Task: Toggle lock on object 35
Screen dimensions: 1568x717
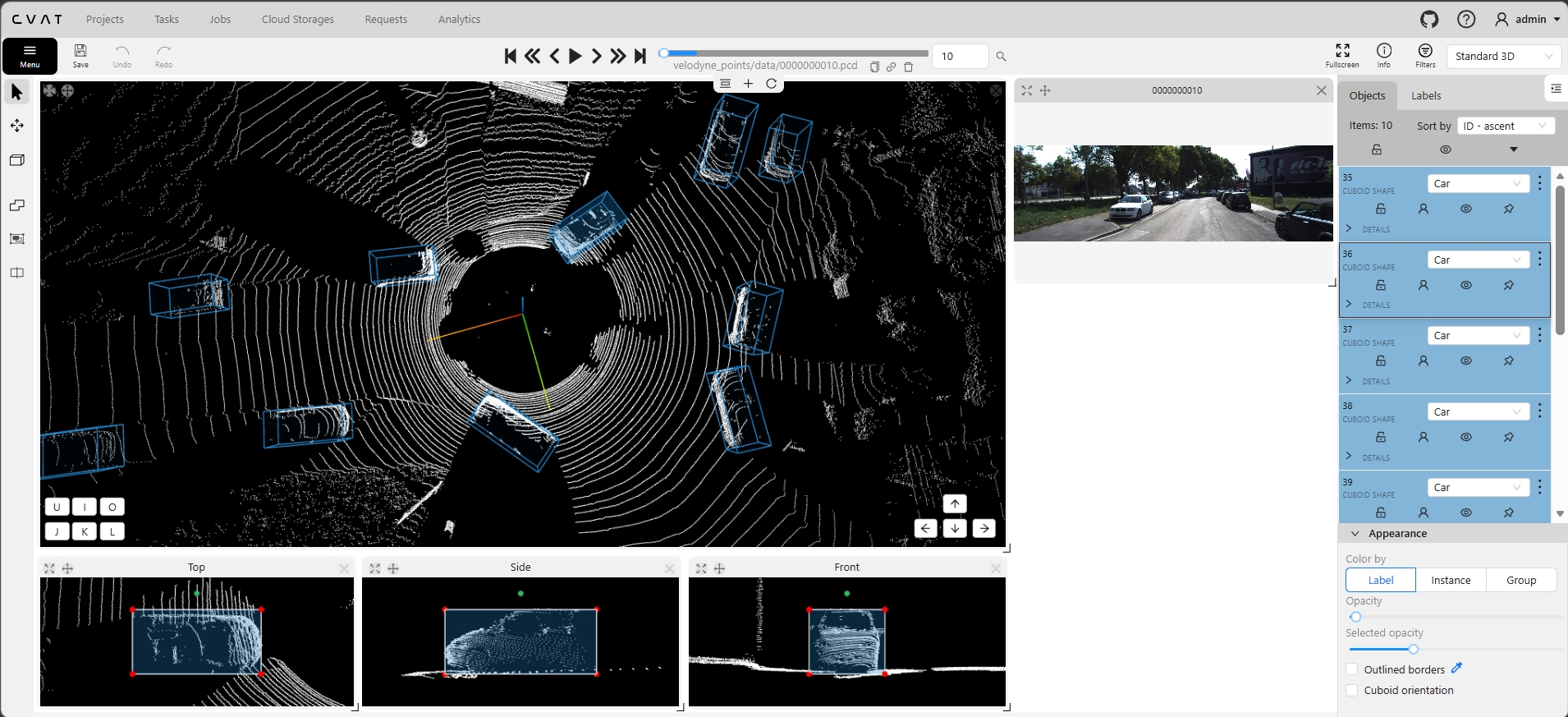Action: pyautogui.click(x=1381, y=209)
